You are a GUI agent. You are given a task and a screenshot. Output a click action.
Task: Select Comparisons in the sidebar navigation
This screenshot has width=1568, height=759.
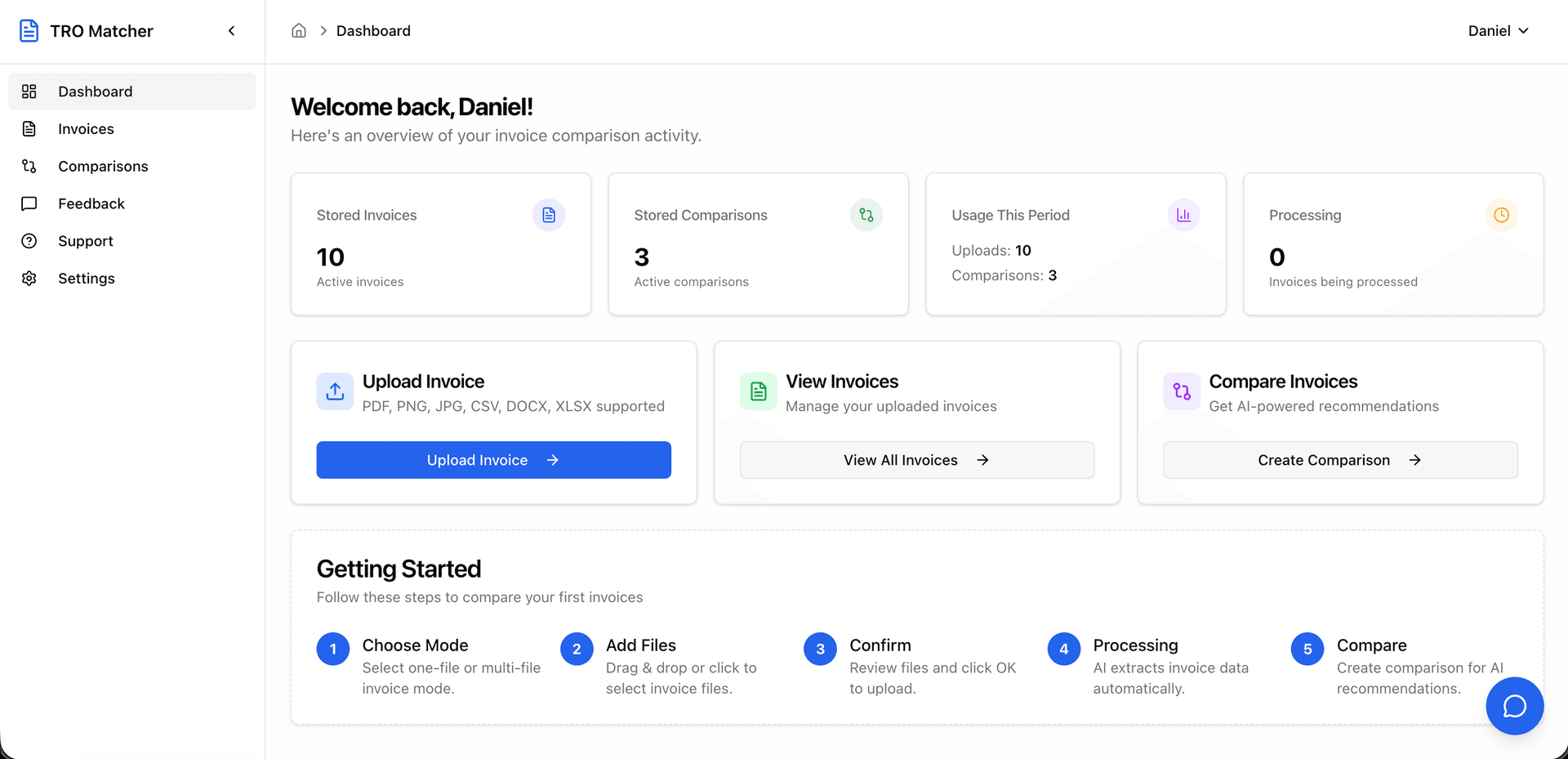[103, 166]
